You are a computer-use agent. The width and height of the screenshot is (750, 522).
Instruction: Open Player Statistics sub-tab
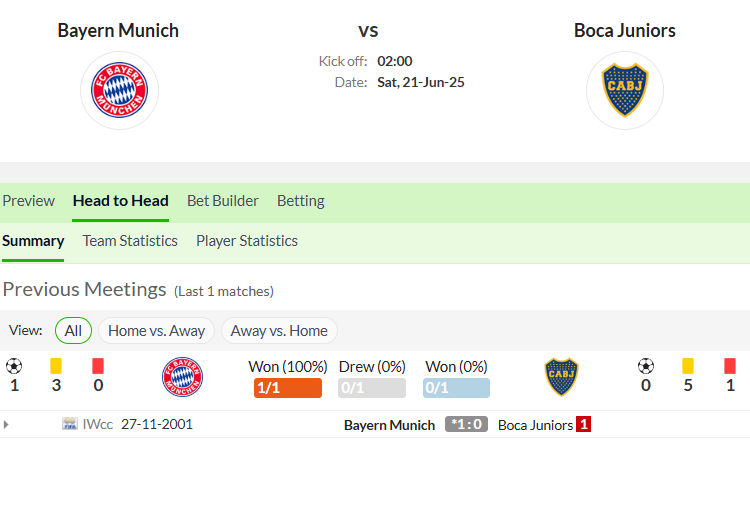pyautogui.click(x=247, y=241)
